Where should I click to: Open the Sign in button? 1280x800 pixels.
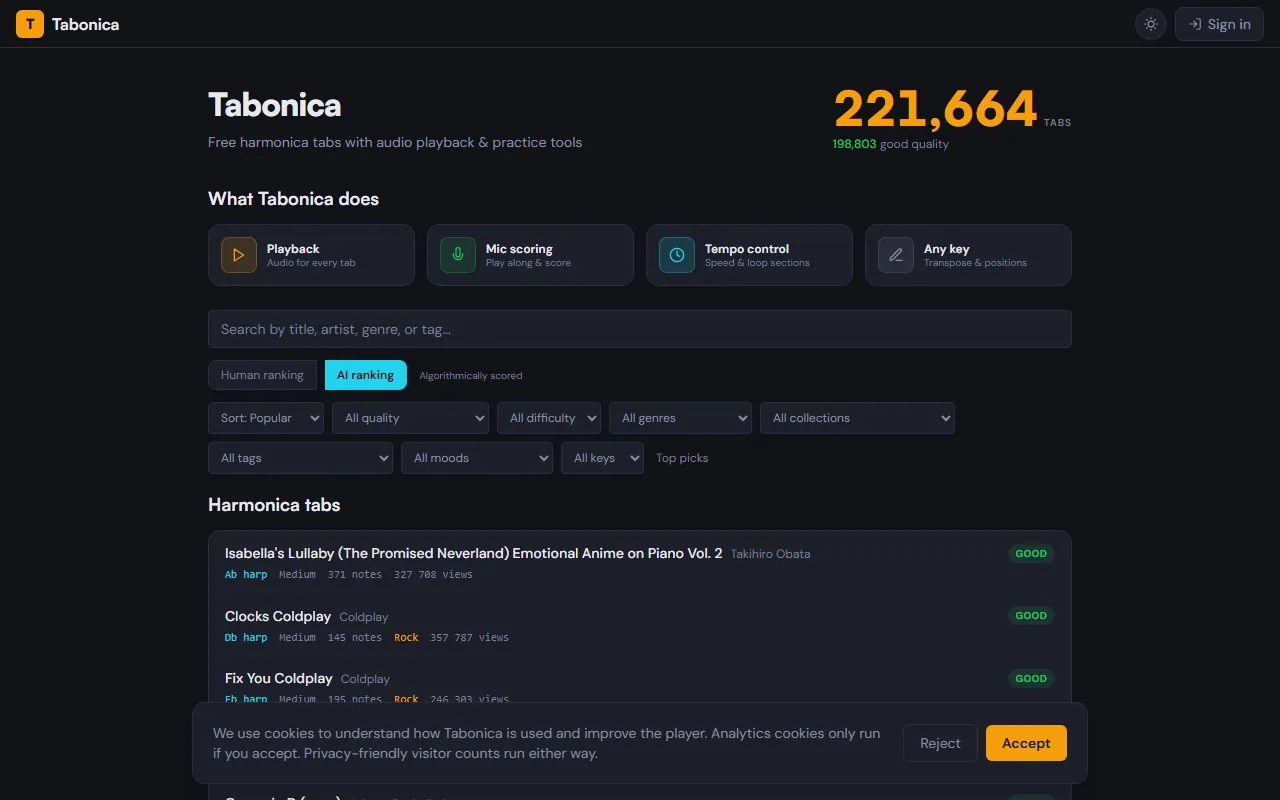point(1219,24)
